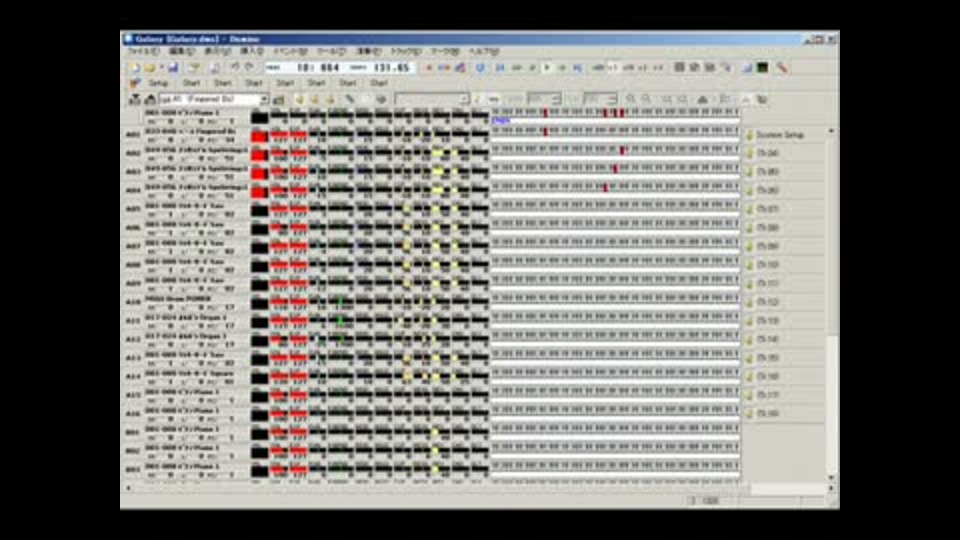
Task: Open the 挿入(I) Insert menu
Action: pyautogui.click(x=252, y=51)
